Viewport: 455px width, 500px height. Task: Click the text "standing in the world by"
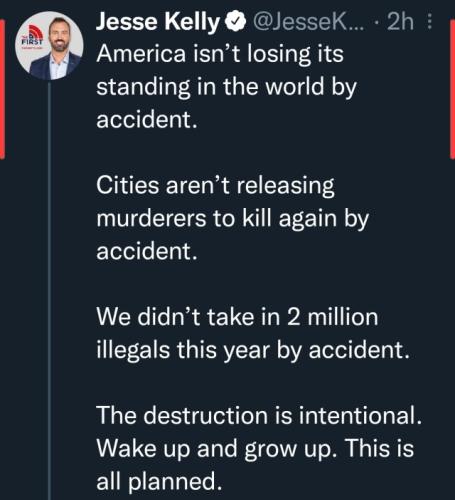tap(227, 87)
